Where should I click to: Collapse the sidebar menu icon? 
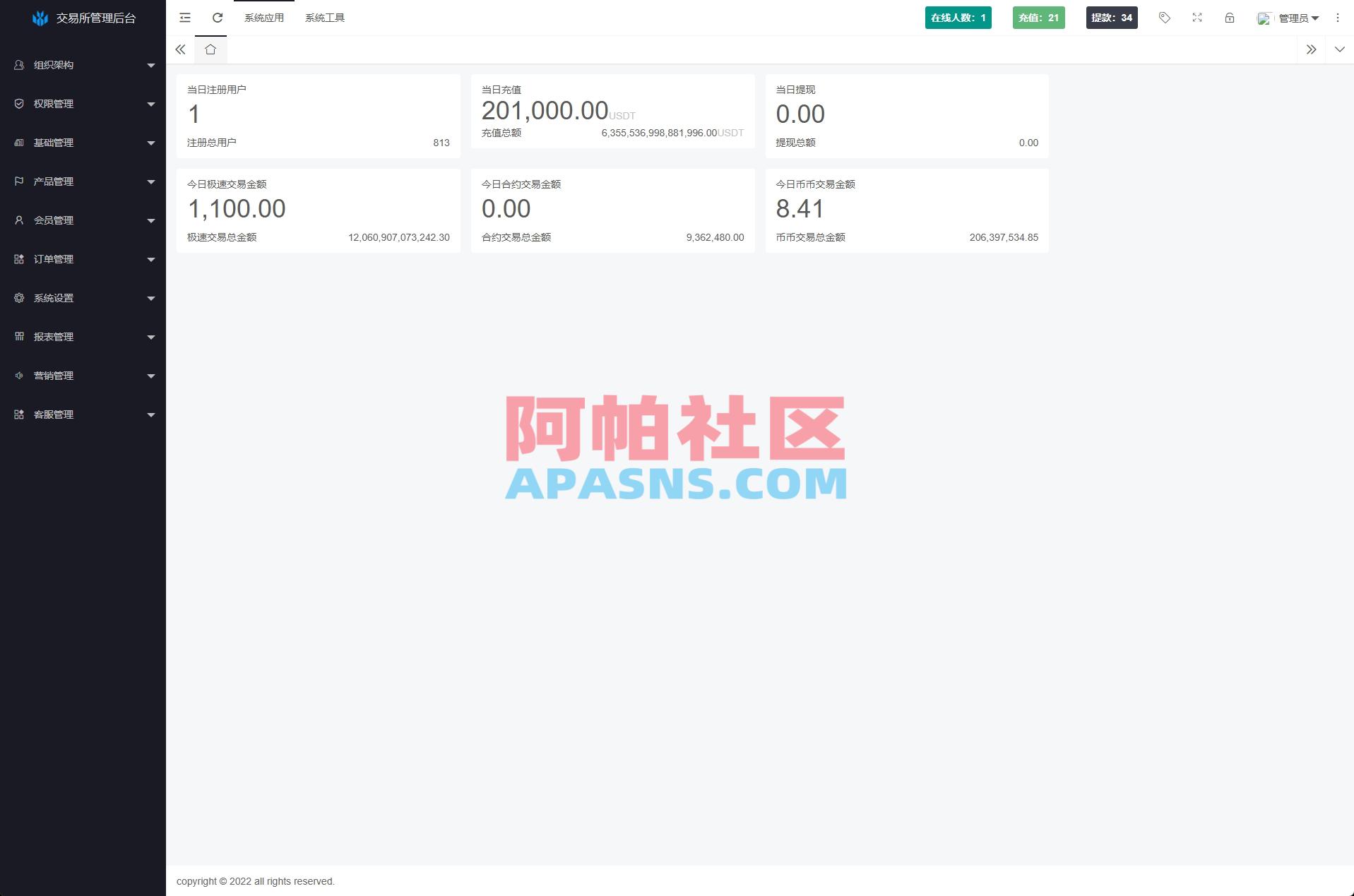[x=184, y=18]
